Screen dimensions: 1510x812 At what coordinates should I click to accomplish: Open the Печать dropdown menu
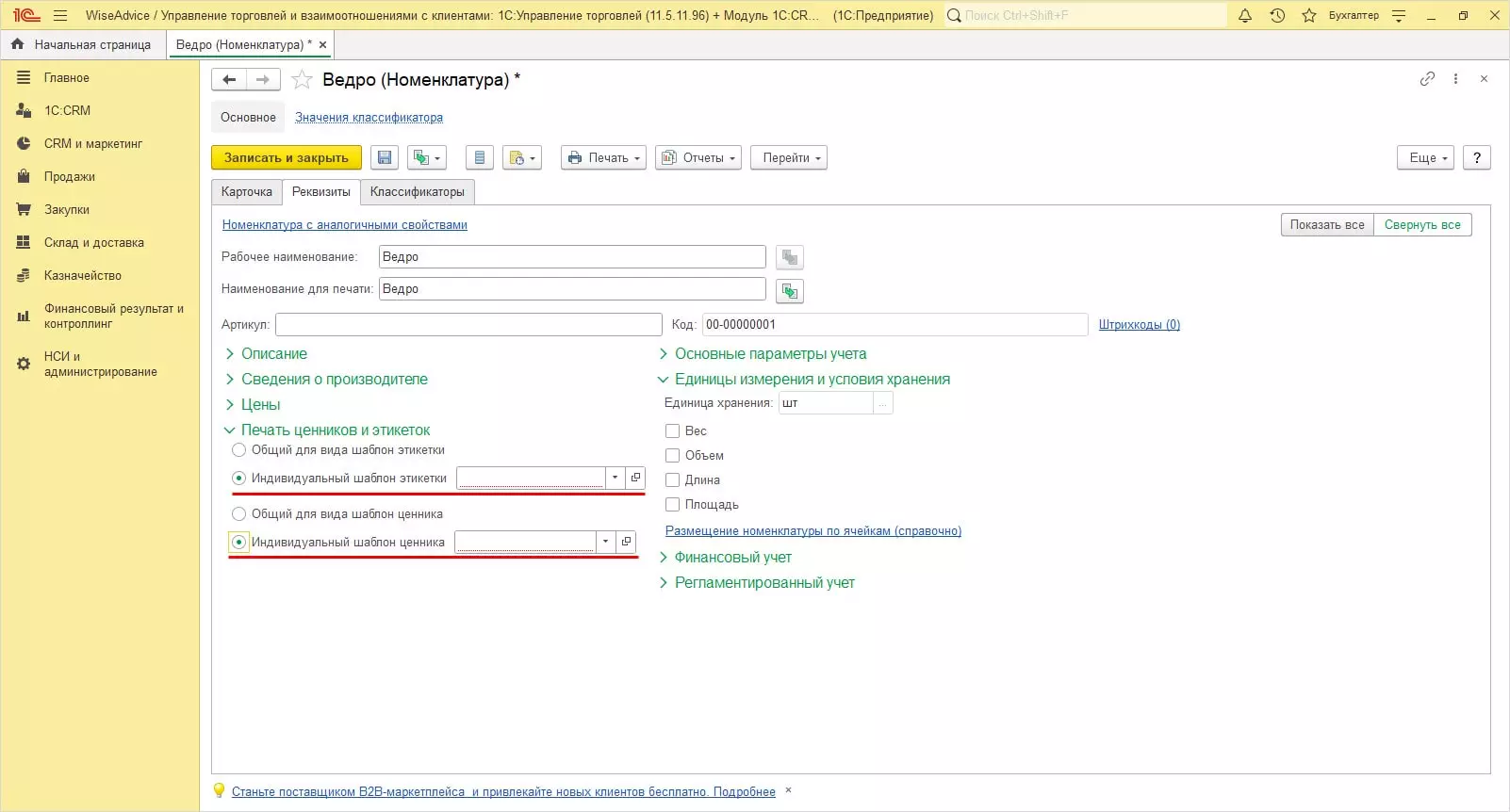[x=604, y=158]
